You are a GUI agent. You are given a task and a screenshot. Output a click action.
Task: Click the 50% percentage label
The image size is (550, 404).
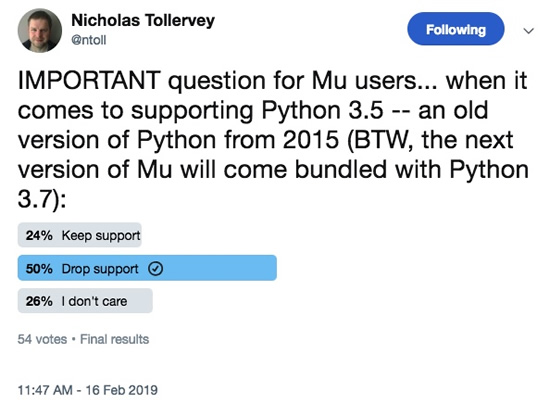click(x=39, y=269)
